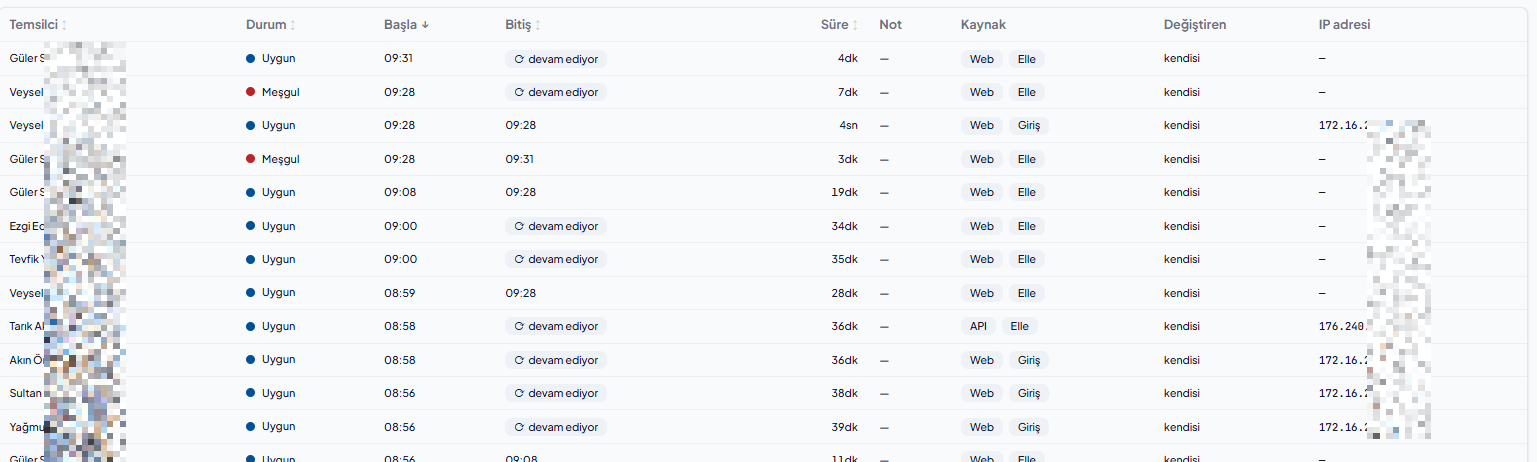
Task: Click the refresh icon in the 4dk row
Action: [x=519, y=59]
